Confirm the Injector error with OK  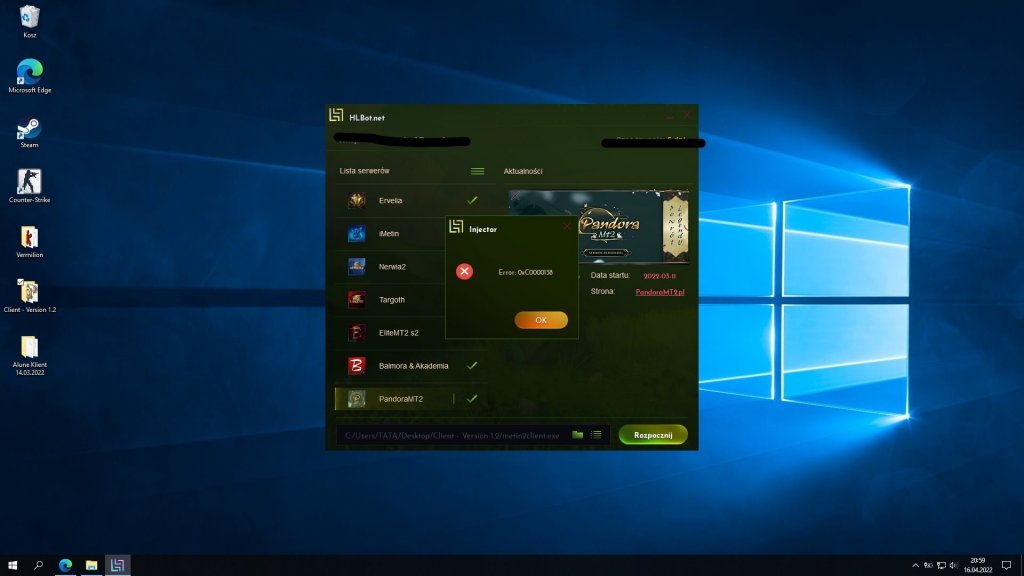pos(541,320)
